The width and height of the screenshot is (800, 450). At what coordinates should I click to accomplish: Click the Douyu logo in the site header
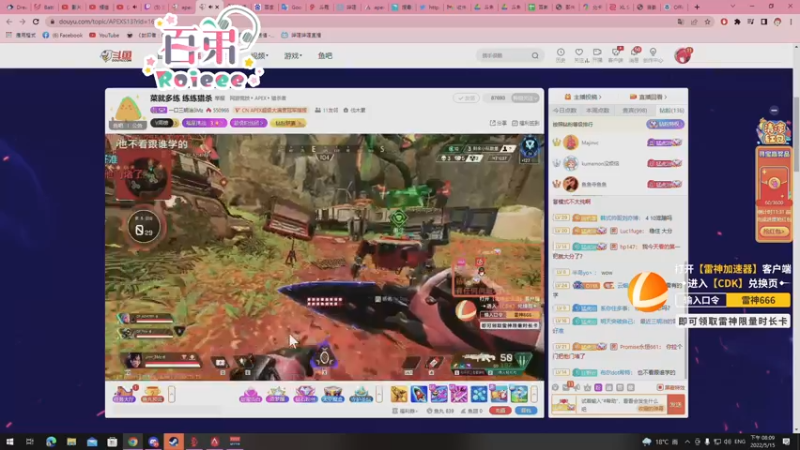pos(116,56)
